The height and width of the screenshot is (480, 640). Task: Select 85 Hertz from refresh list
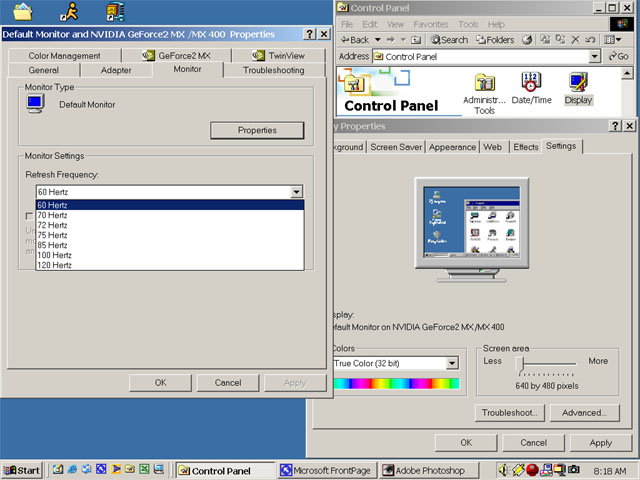52,245
